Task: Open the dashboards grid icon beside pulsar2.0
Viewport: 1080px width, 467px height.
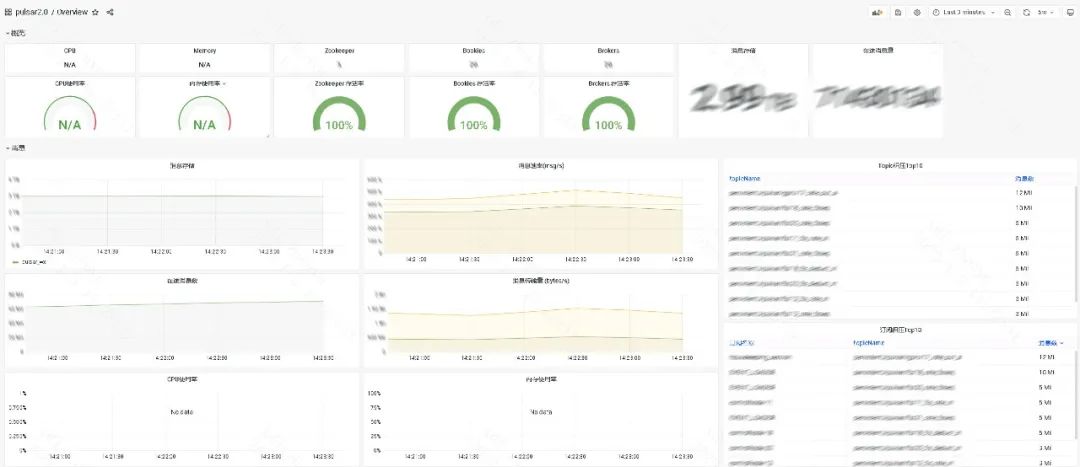Action: (x=8, y=12)
